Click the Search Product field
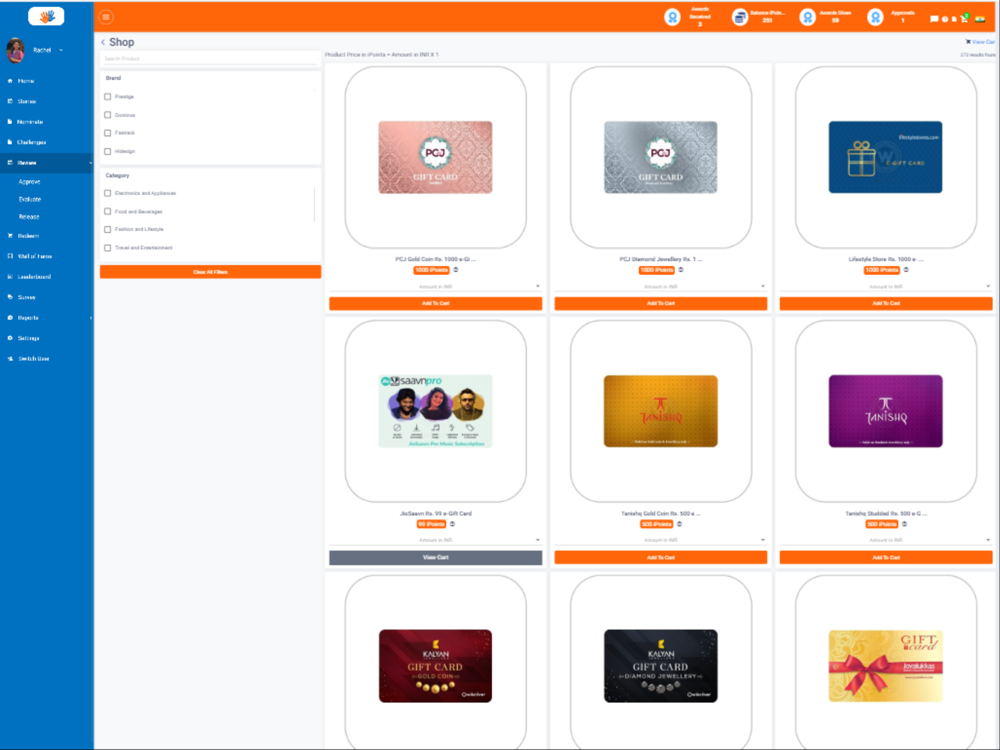The image size is (1000, 750). point(210,59)
